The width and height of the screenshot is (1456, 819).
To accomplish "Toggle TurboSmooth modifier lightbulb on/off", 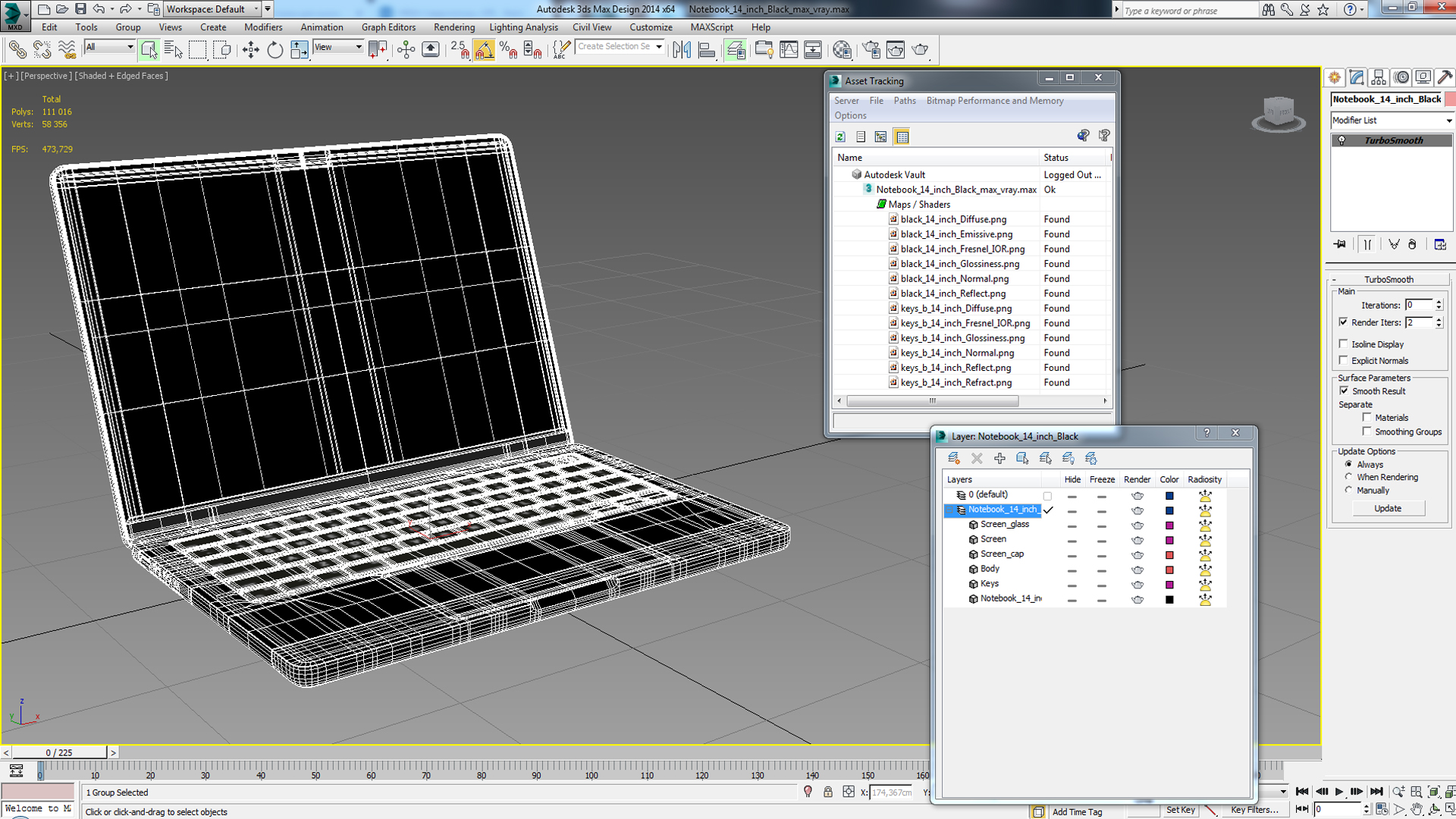I will 1341,140.
